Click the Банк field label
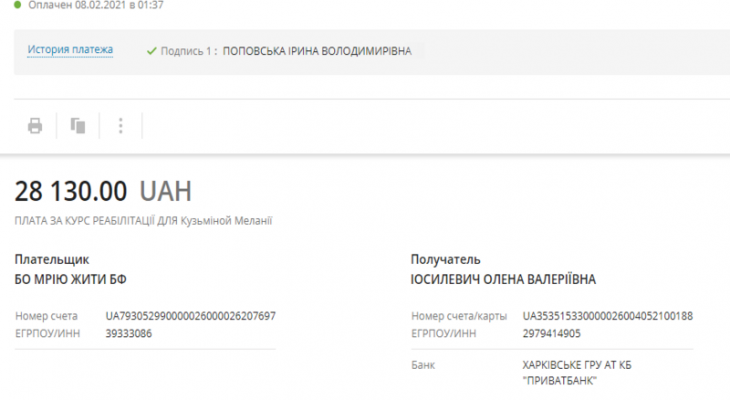Viewport: 730px width, 400px height. click(x=423, y=365)
